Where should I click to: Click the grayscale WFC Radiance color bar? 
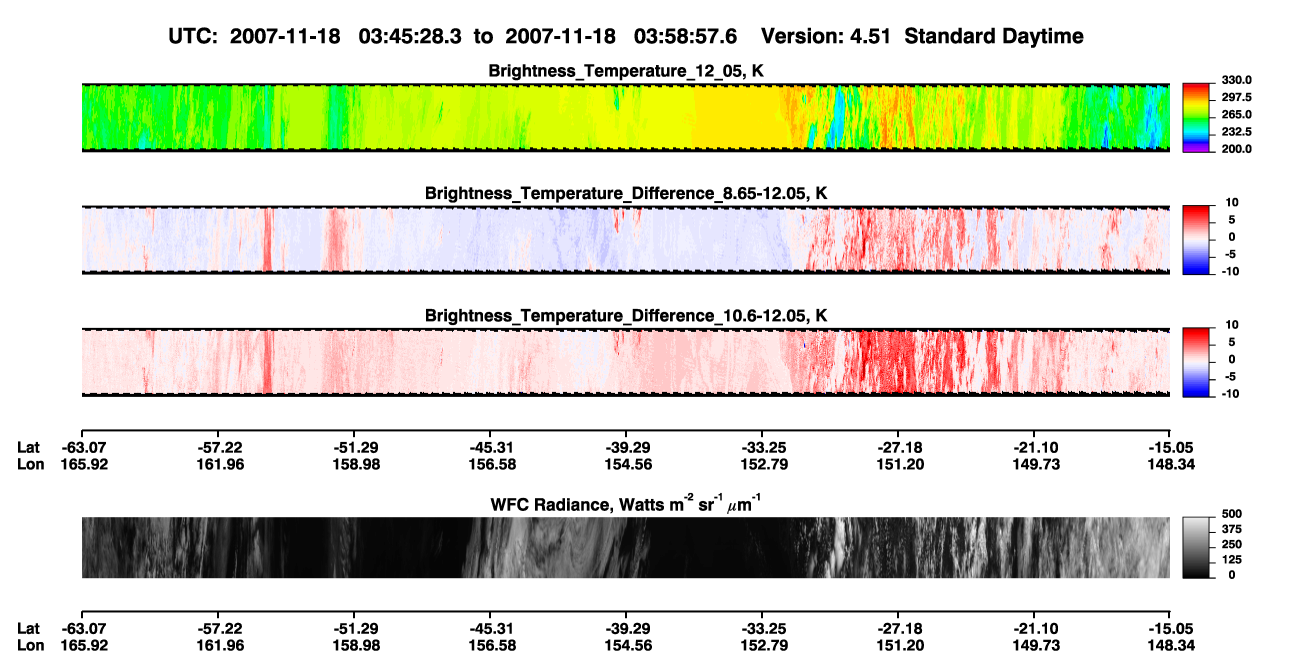coord(1198,548)
